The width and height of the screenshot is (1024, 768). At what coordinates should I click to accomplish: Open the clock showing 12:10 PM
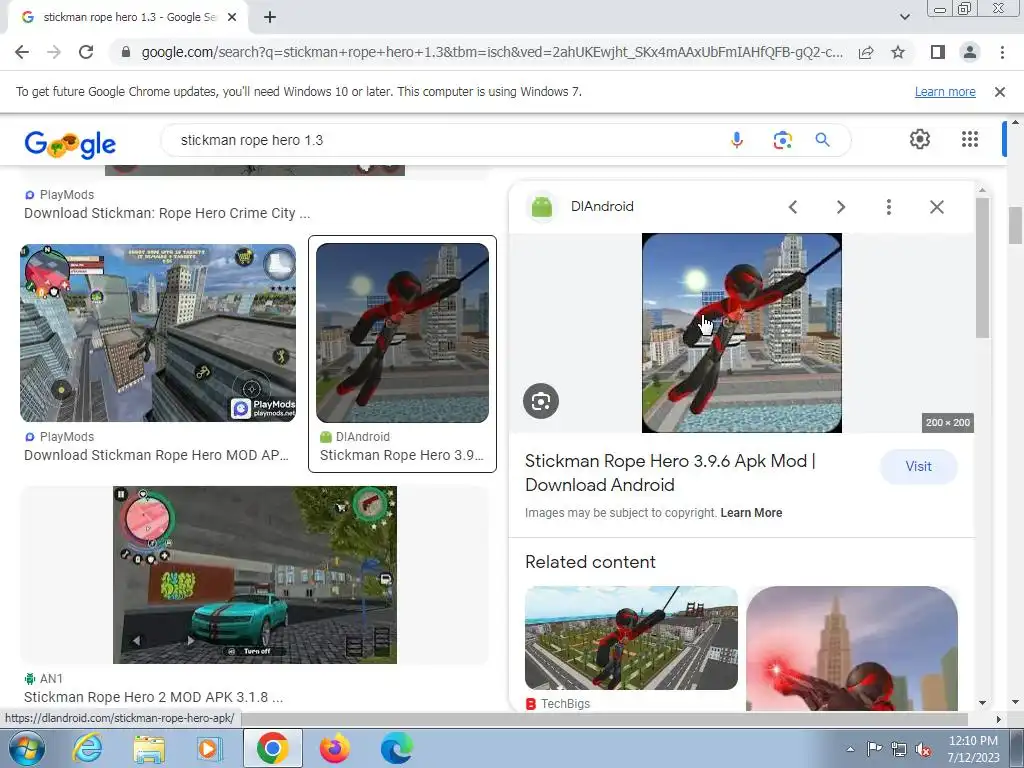(x=974, y=749)
